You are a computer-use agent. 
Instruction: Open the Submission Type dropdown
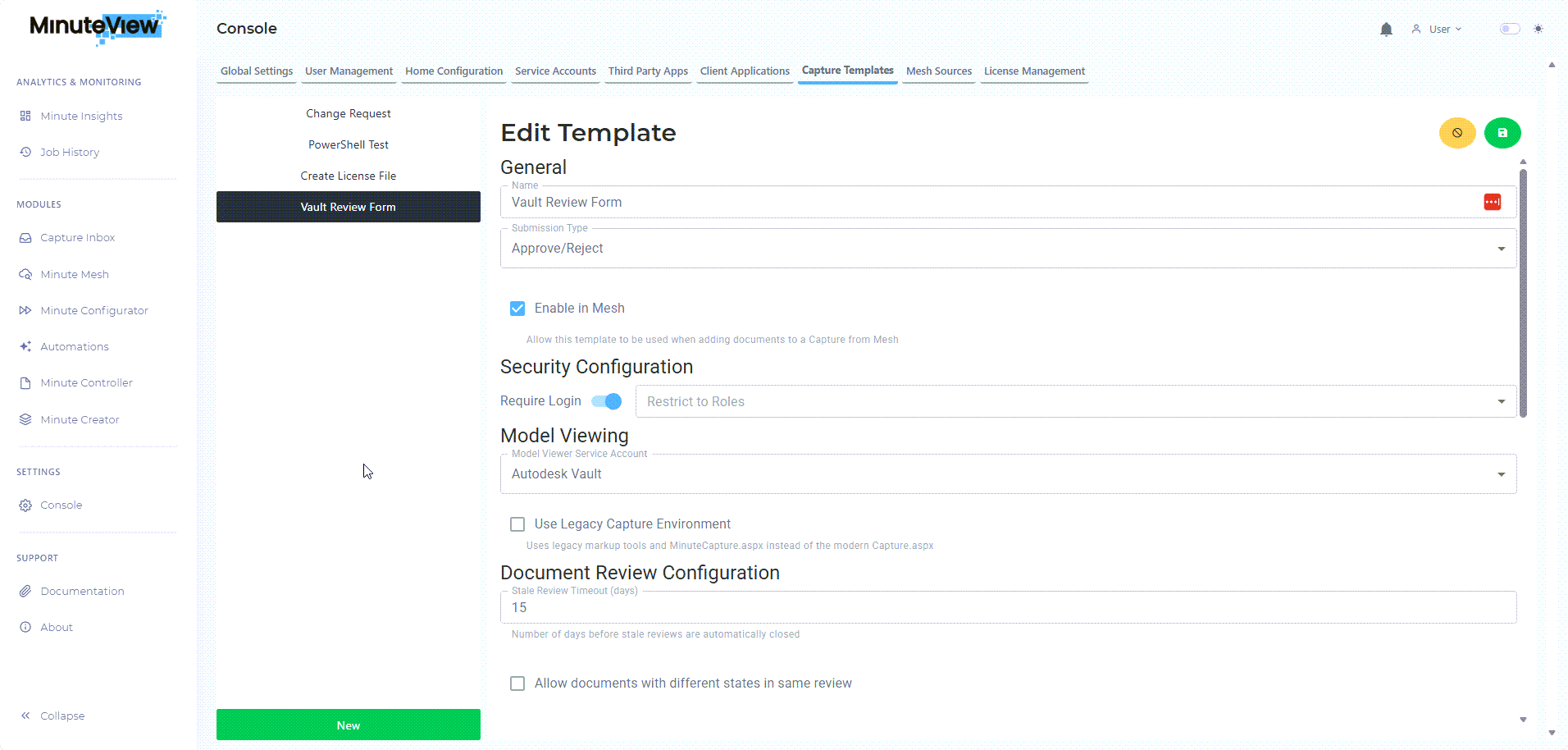pyautogui.click(x=1502, y=248)
